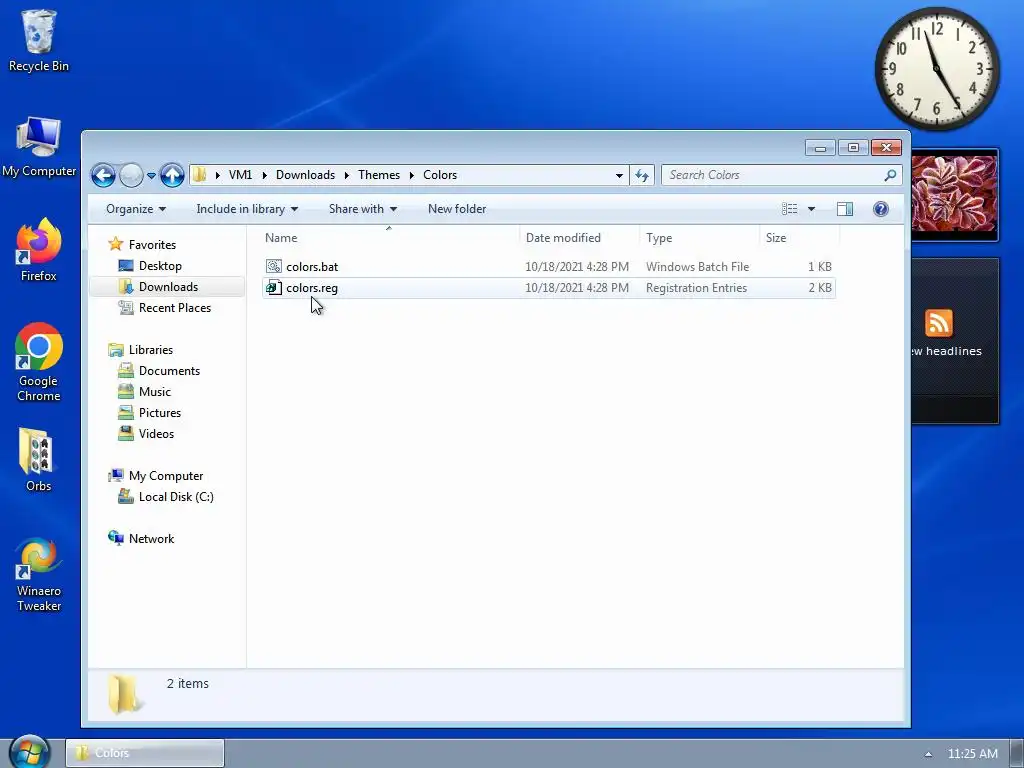The image size is (1024, 768).
Task: Sort by Size column header
Action: (x=799, y=238)
